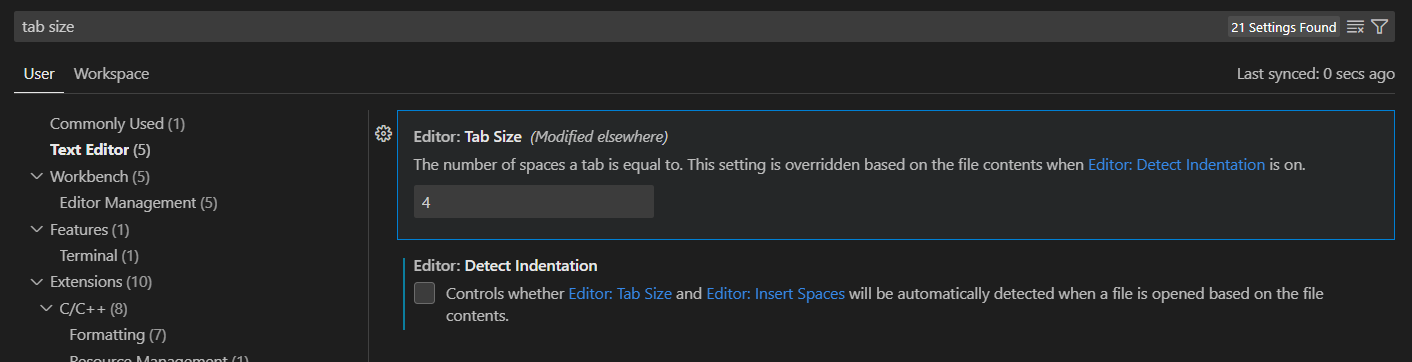This screenshot has height=362, width=1412.
Task: Open the Editor: Insert Spaces link
Action: (x=775, y=294)
